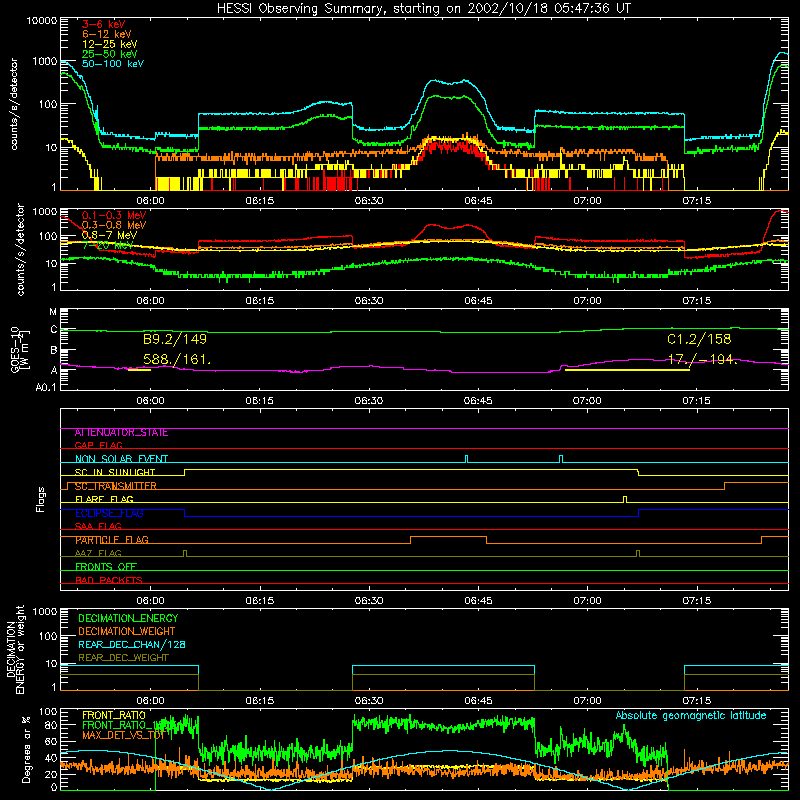Click the REAR_DEC_WEIGHT legend label
Viewport: 800px width, 800px height.
pos(123,658)
